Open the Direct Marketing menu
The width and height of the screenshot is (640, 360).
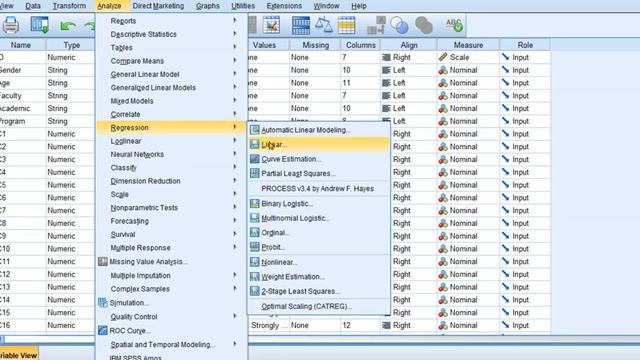(158, 6)
